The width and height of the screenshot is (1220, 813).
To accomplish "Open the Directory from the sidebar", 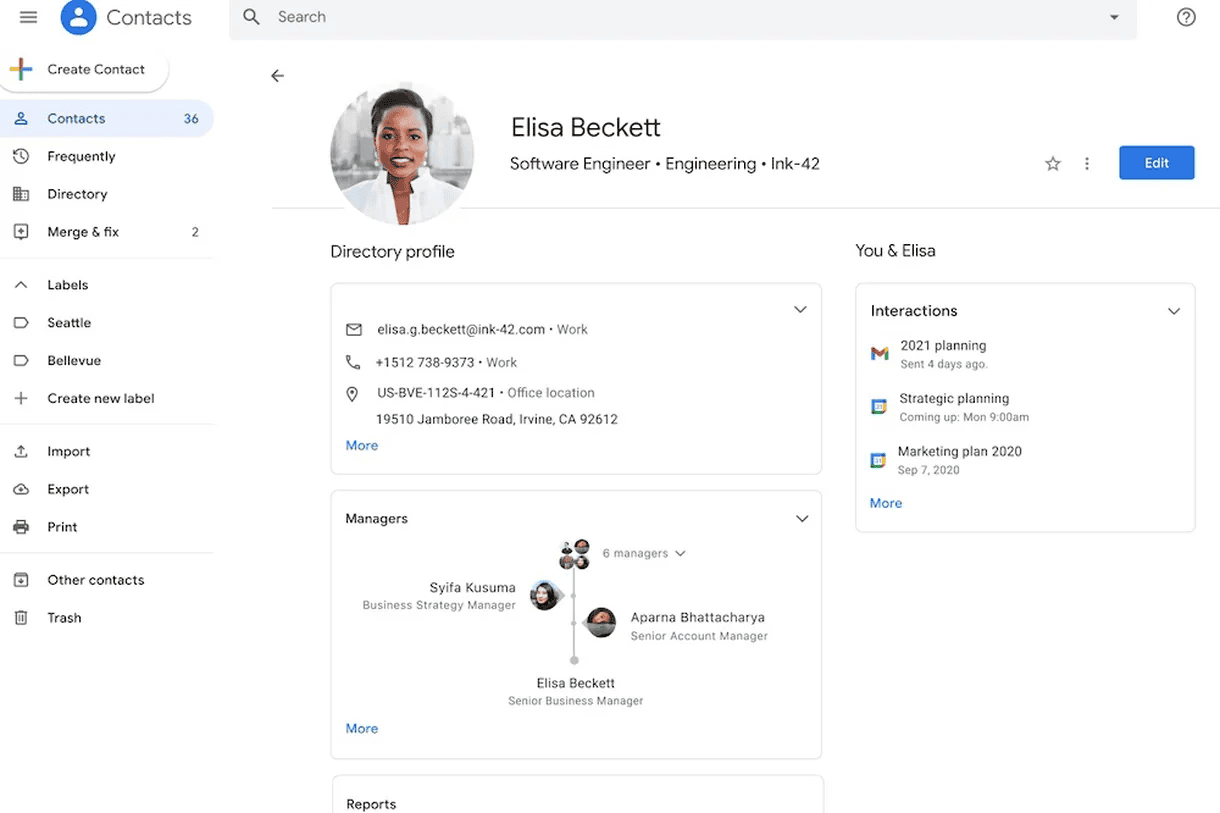I will tap(75, 193).
